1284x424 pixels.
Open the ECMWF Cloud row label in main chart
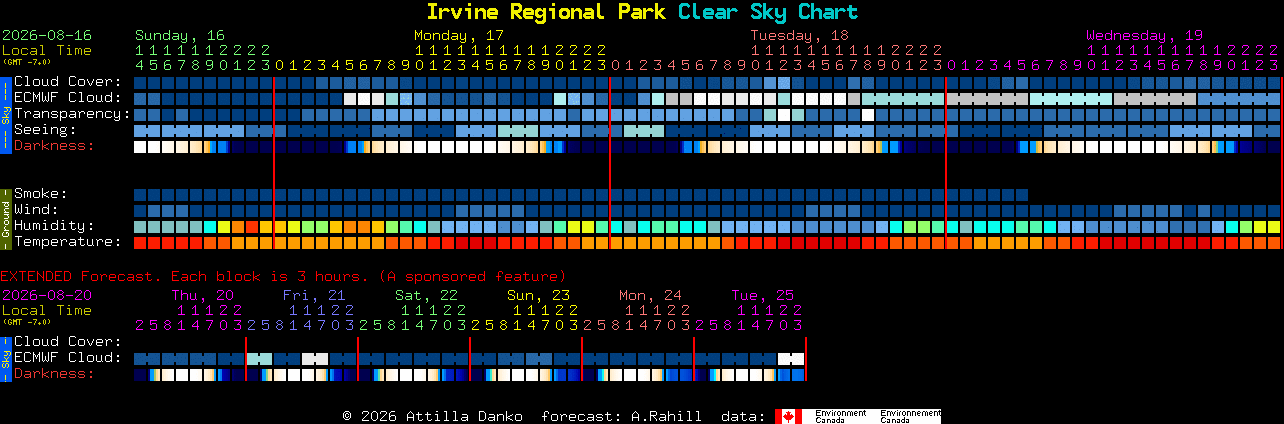[x=68, y=98]
